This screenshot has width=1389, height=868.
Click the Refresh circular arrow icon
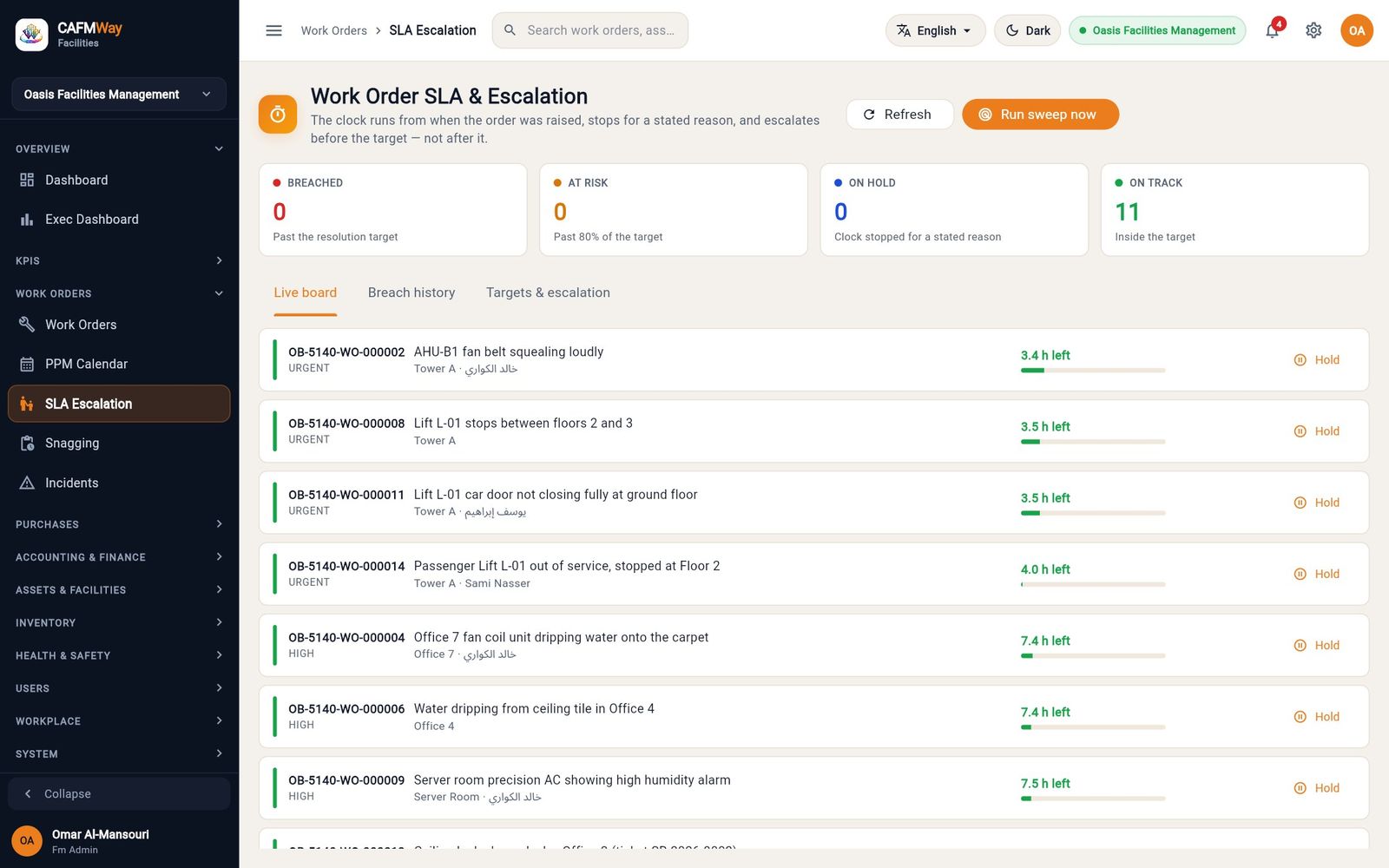tap(869, 115)
